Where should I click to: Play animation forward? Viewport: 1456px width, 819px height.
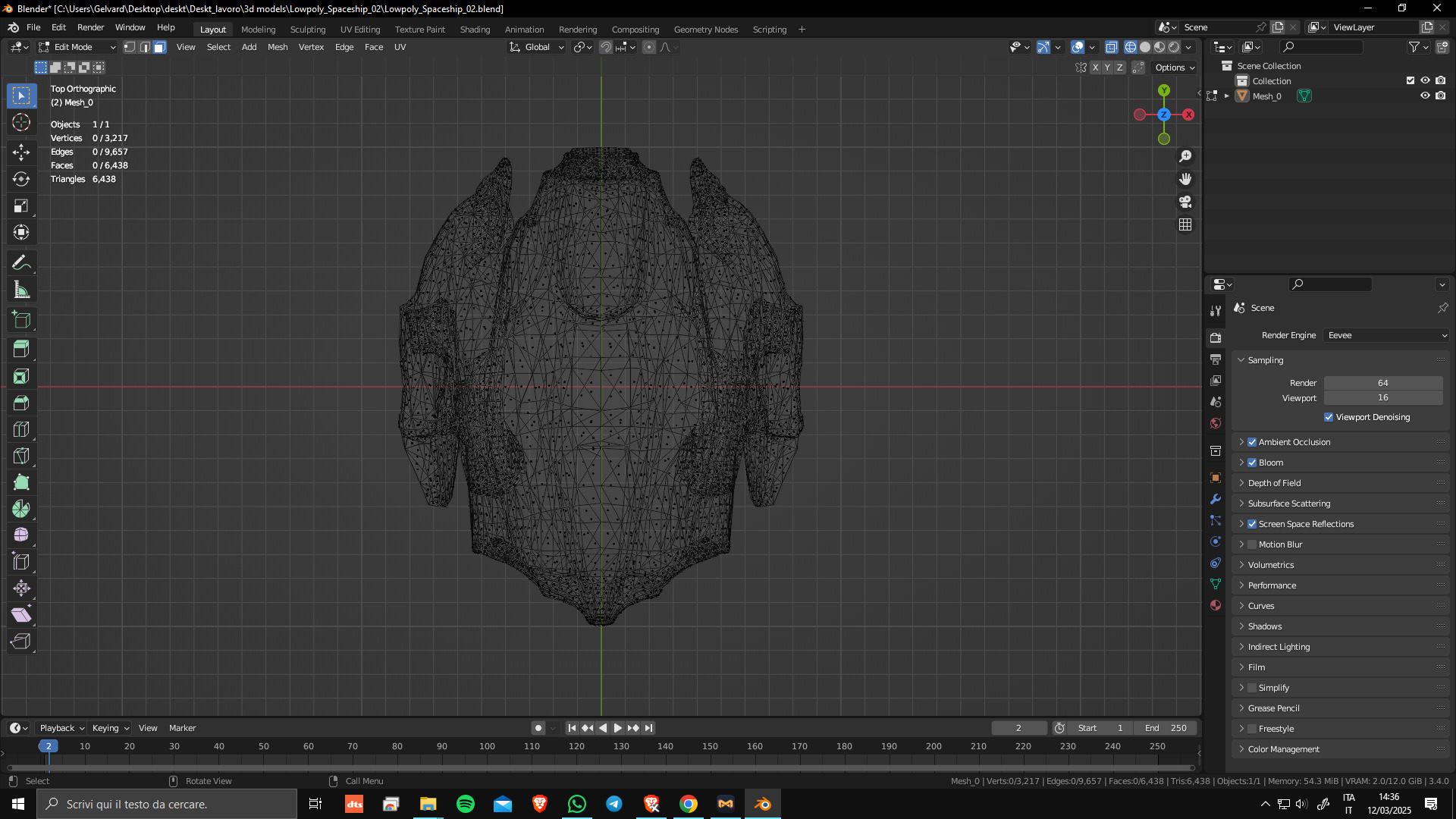pyautogui.click(x=618, y=728)
